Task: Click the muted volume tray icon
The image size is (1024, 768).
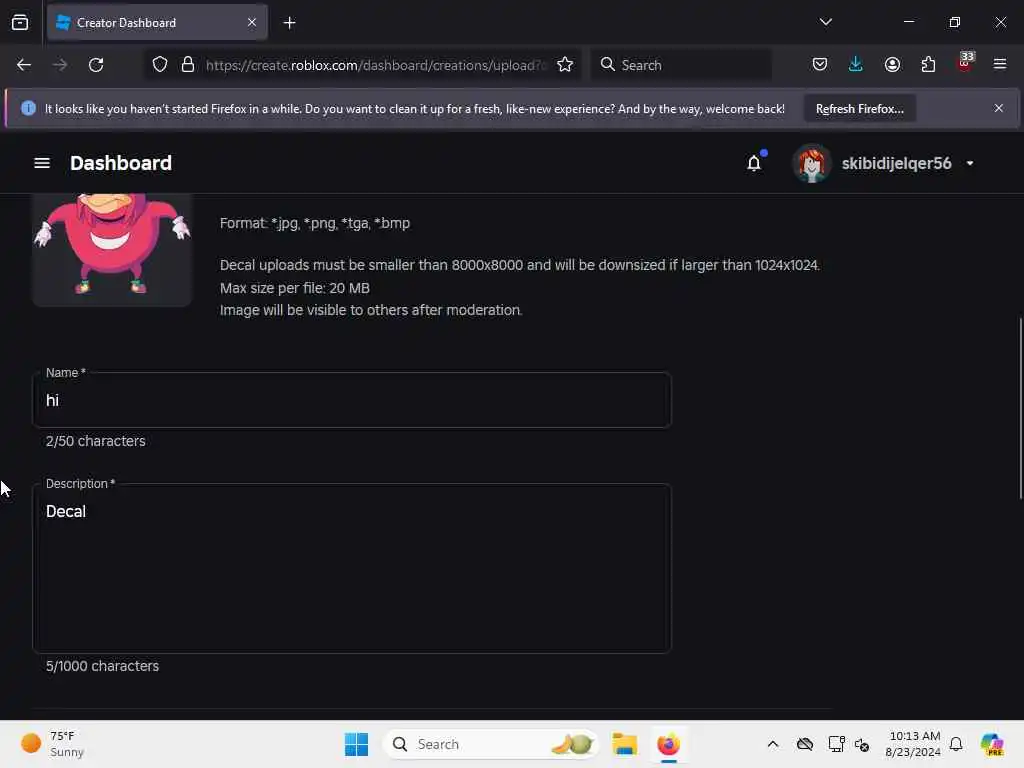Action: pyautogui.click(x=862, y=744)
